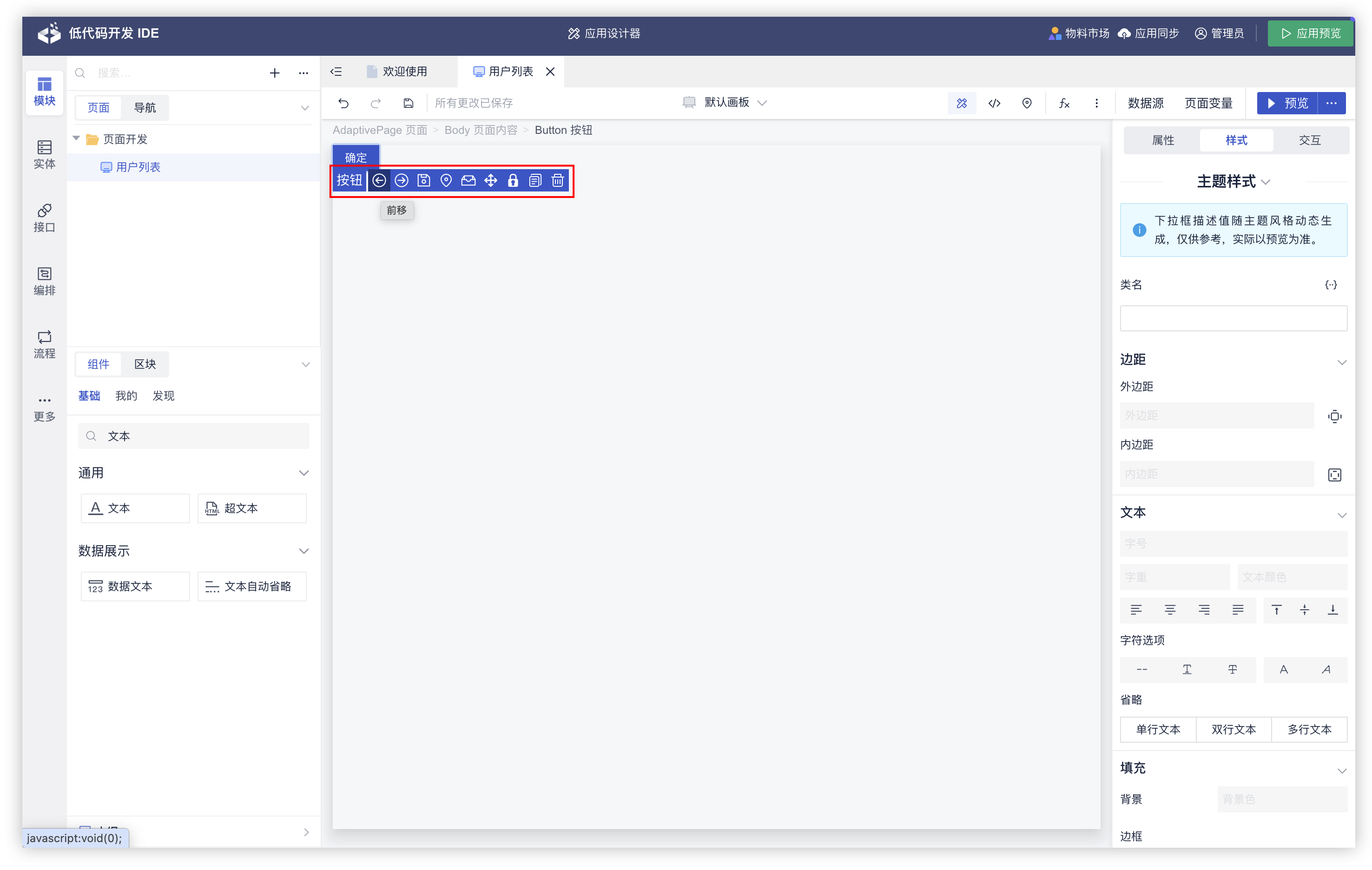Image resolution: width=1372 pixels, height=870 pixels.
Task: Click the fx expression icon in toolbar
Action: point(1064,103)
